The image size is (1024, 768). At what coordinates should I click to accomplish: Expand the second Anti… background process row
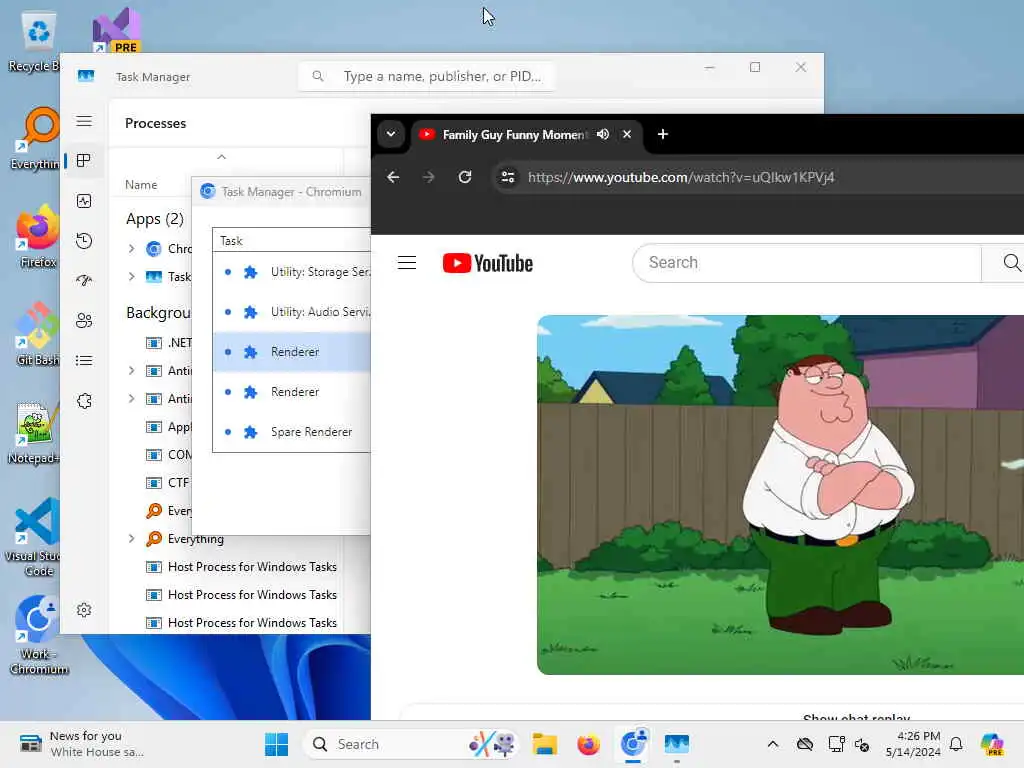131,399
